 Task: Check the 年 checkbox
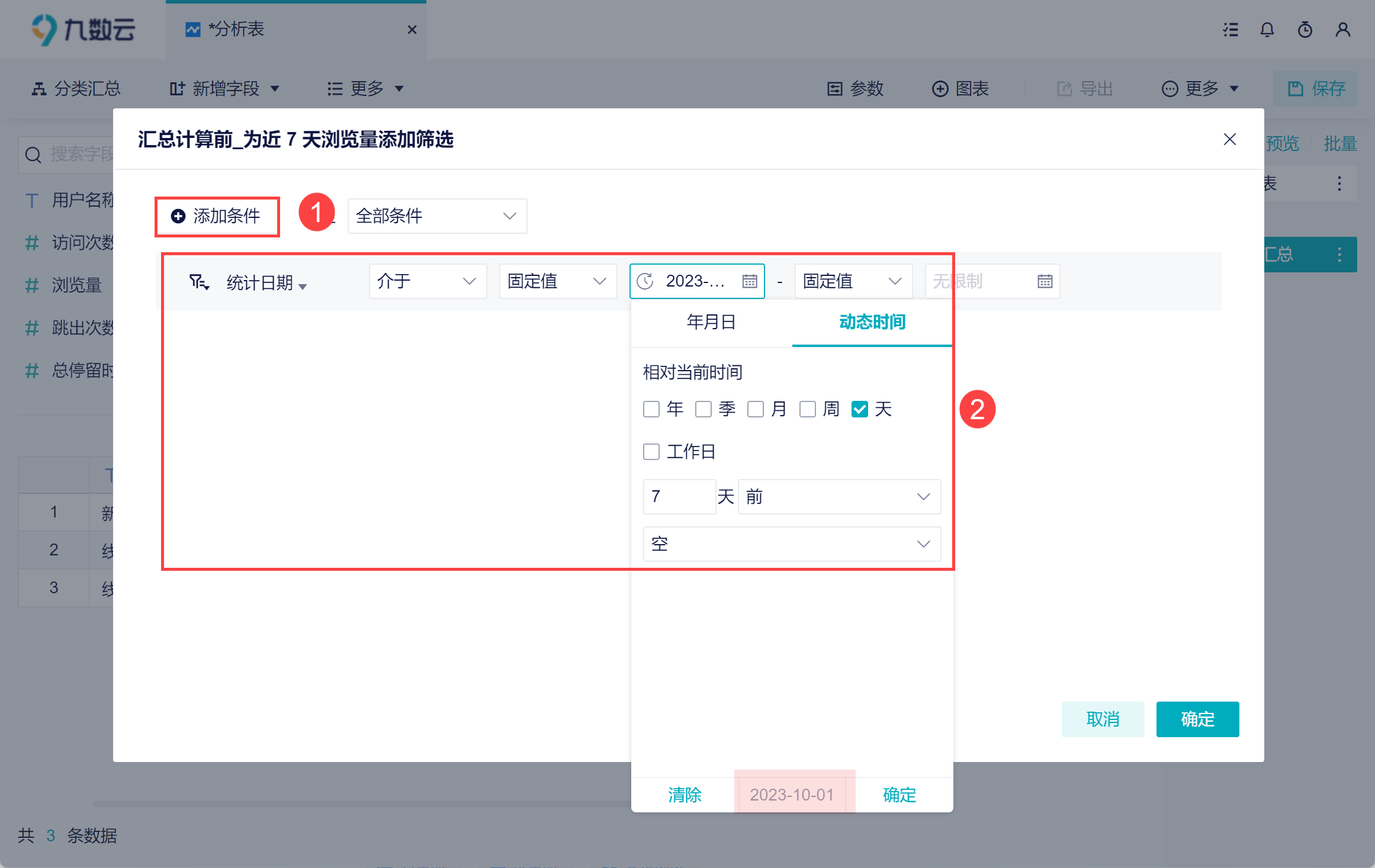[x=651, y=409]
